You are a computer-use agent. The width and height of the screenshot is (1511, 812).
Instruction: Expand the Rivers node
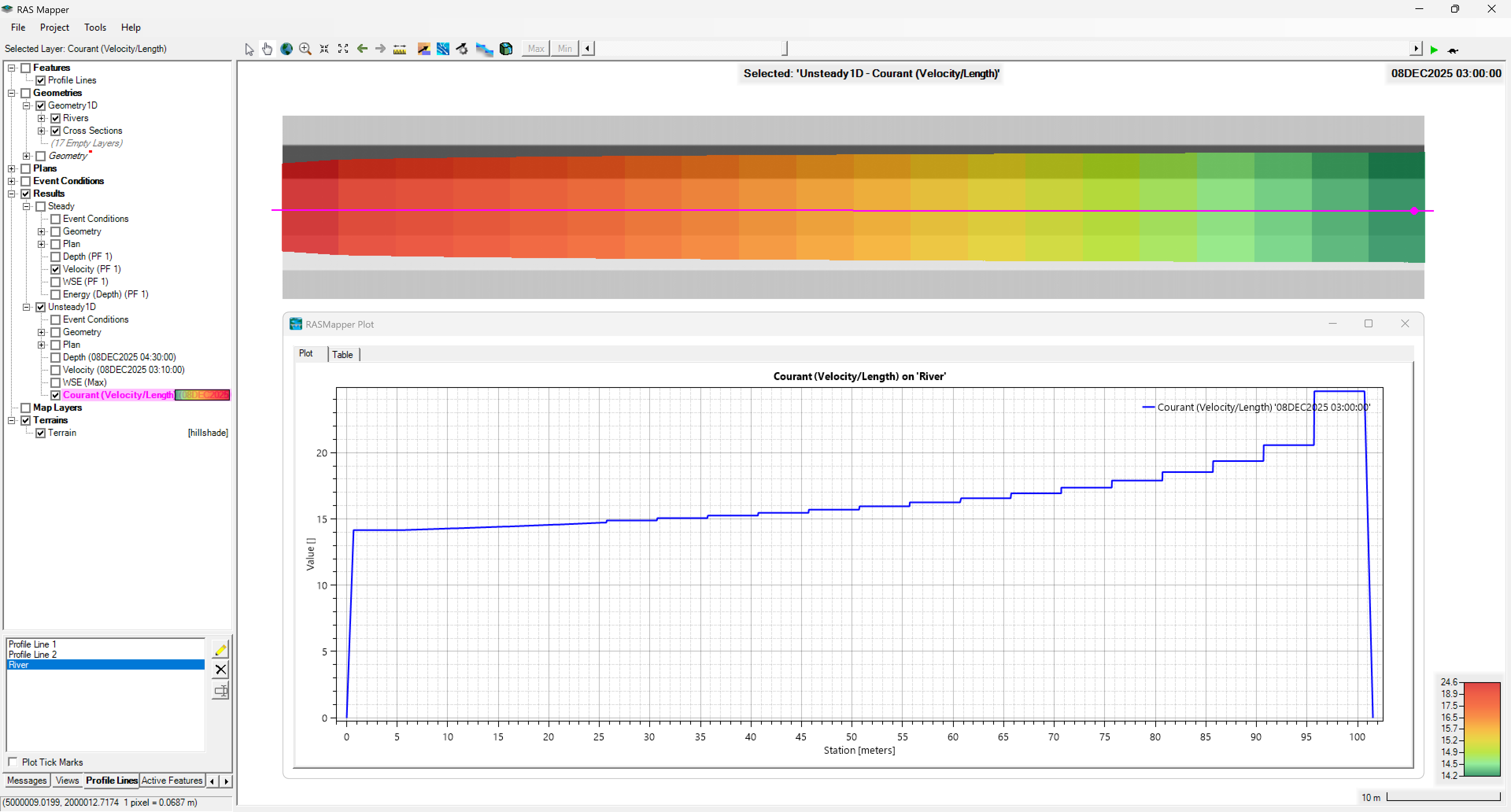point(42,118)
